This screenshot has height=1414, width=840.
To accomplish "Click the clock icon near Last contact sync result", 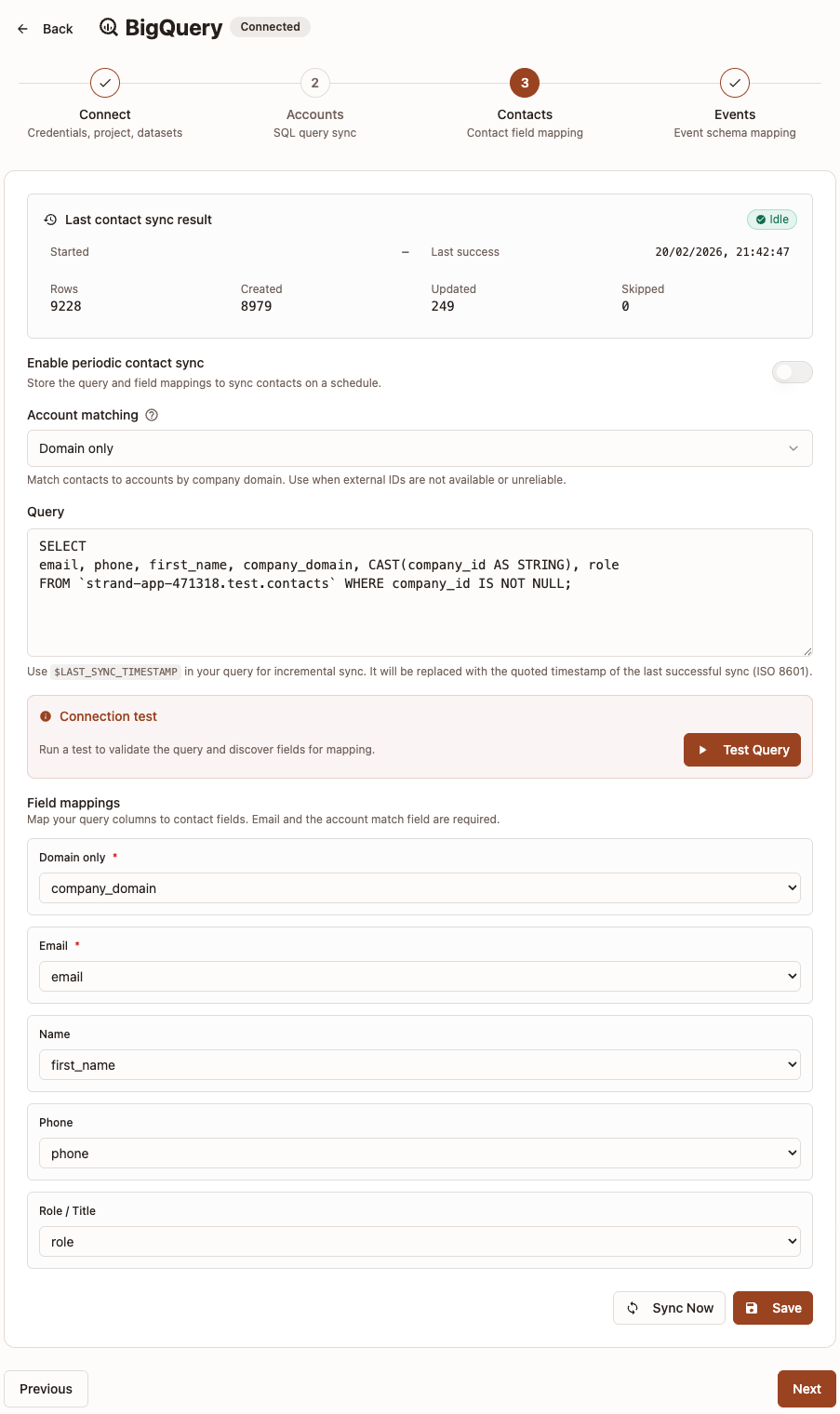I will coord(48,220).
